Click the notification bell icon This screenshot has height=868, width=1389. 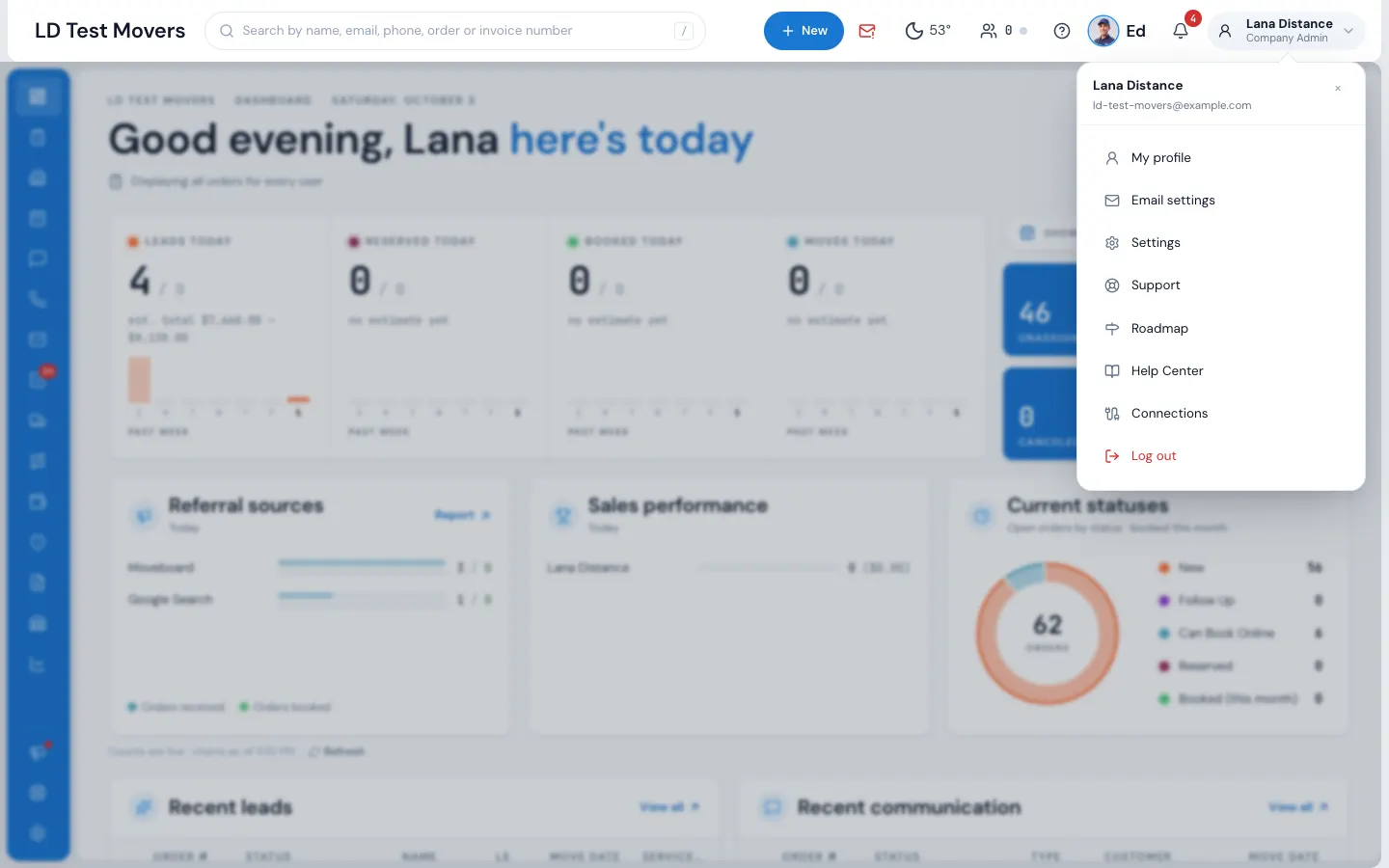coord(1180,31)
